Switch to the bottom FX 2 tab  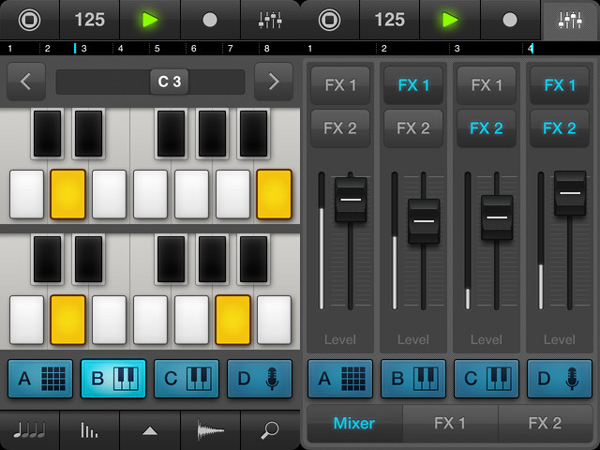545,423
